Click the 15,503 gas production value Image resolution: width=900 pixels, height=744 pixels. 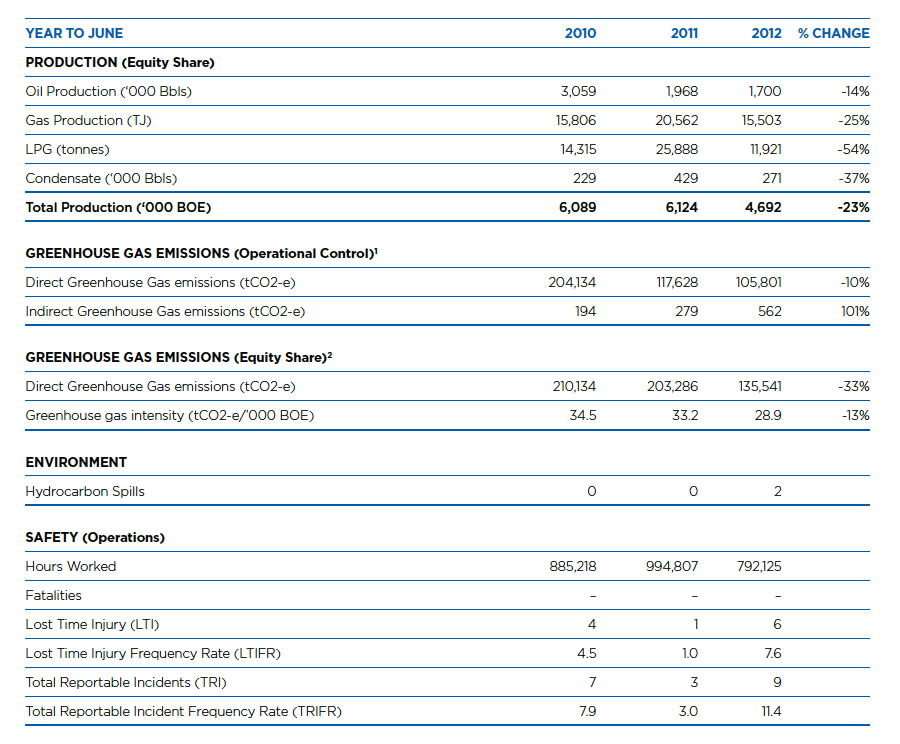(x=762, y=121)
